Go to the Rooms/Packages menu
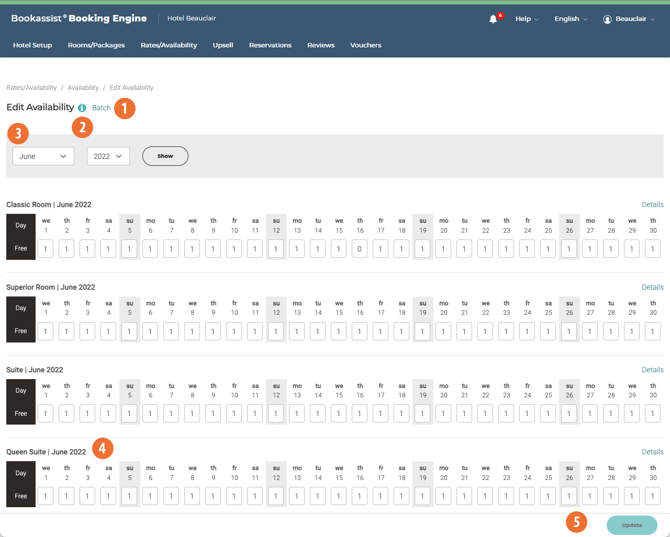Image resolution: width=670 pixels, height=537 pixels. 96,45
